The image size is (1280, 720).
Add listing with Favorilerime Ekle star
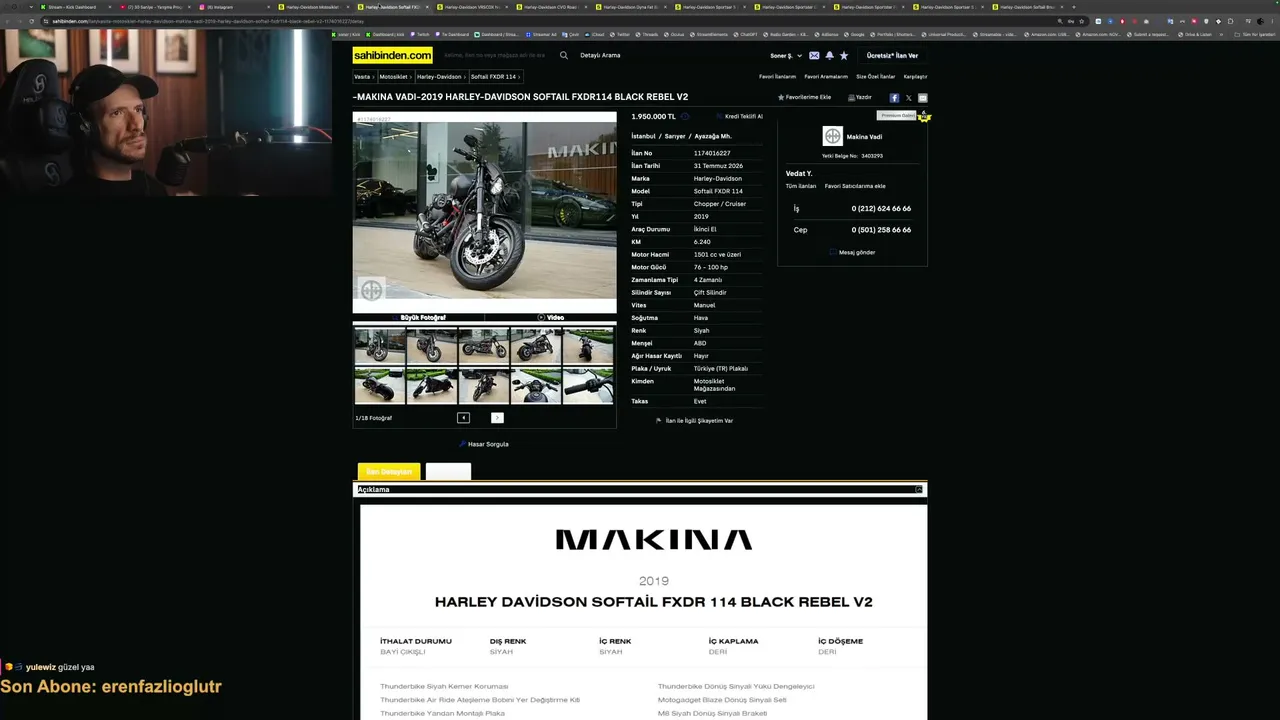(x=804, y=98)
